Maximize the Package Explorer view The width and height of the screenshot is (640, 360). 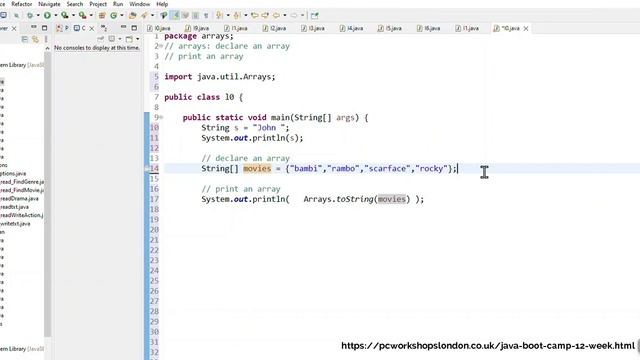(x=44, y=28)
